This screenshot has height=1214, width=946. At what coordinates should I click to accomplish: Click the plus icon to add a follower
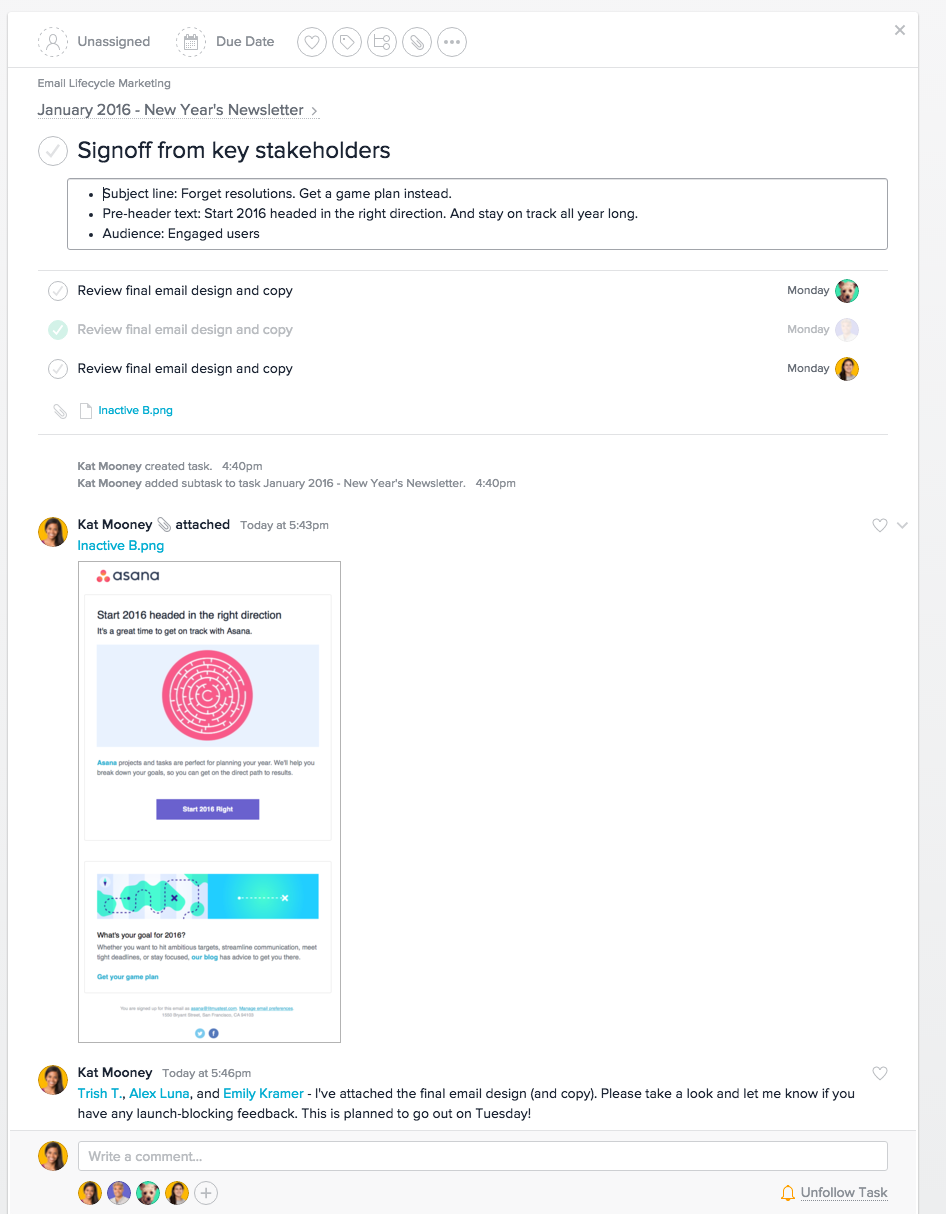click(x=206, y=1192)
